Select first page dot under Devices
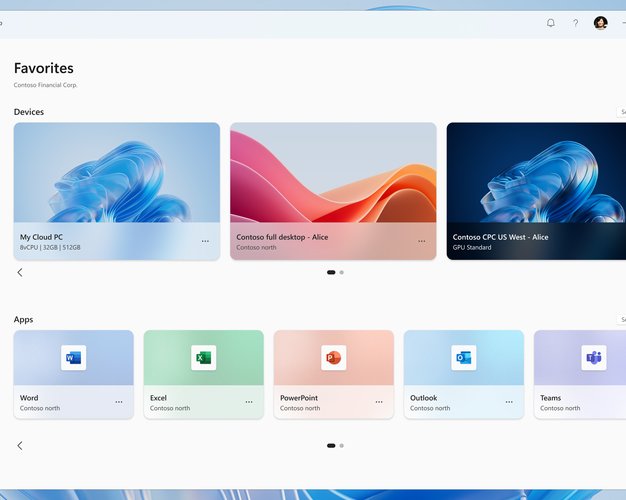 point(331,272)
